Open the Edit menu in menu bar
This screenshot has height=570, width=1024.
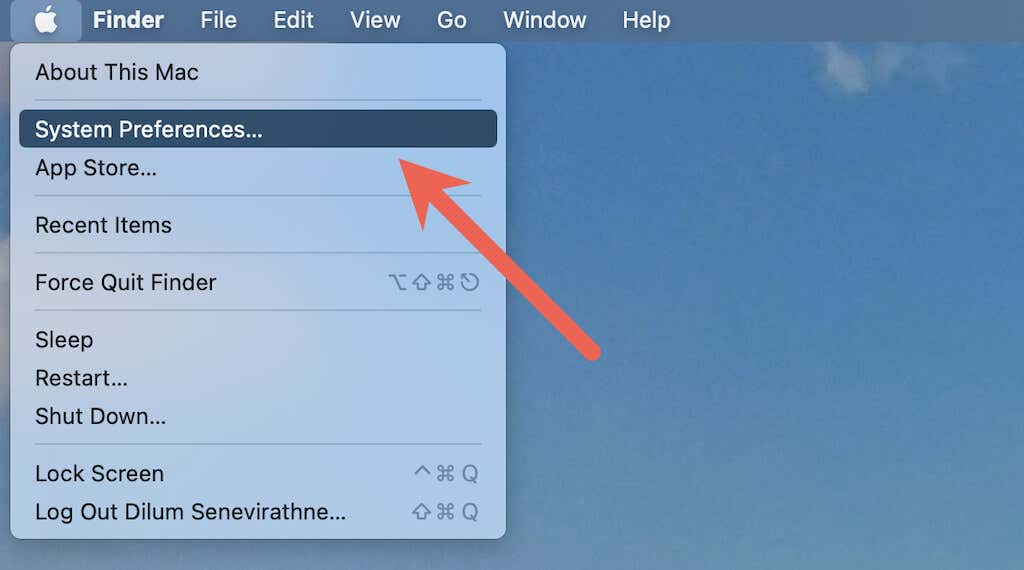click(293, 20)
